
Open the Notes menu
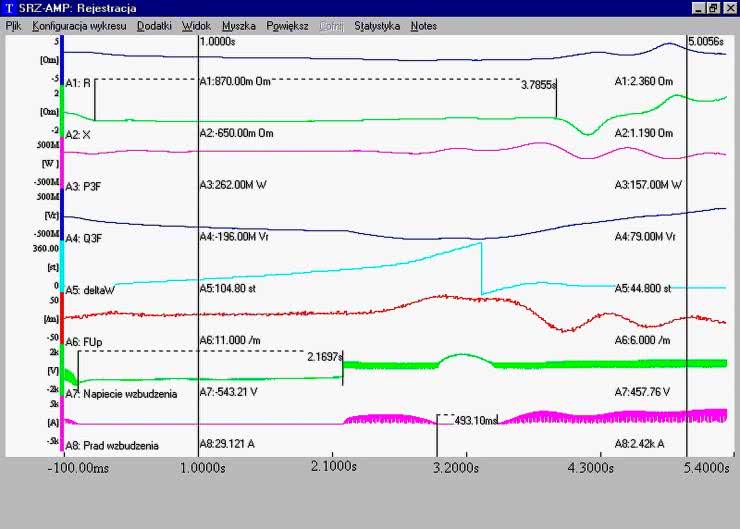coord(423,26)
